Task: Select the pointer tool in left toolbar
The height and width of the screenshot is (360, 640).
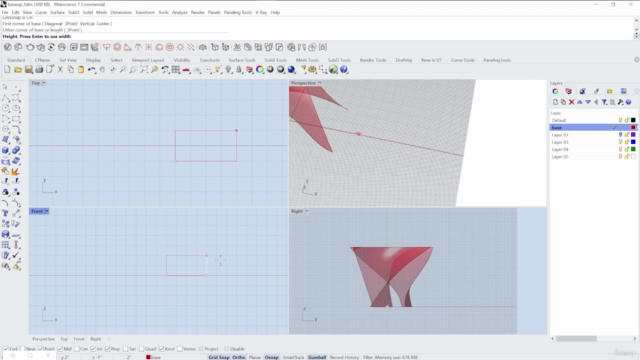Action: click(5, 87)
